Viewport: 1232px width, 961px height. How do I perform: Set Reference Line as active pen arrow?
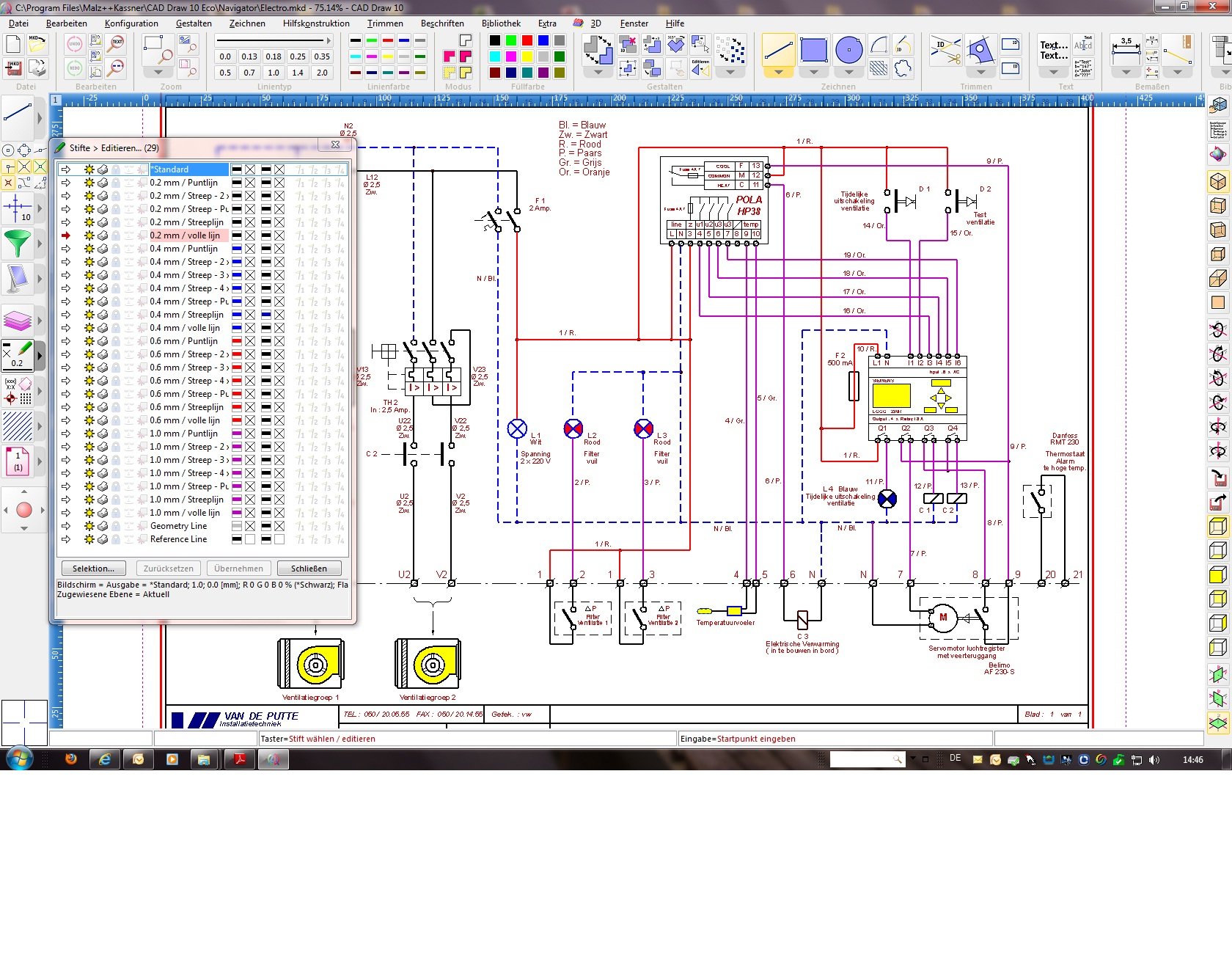(x=66, y=539)
